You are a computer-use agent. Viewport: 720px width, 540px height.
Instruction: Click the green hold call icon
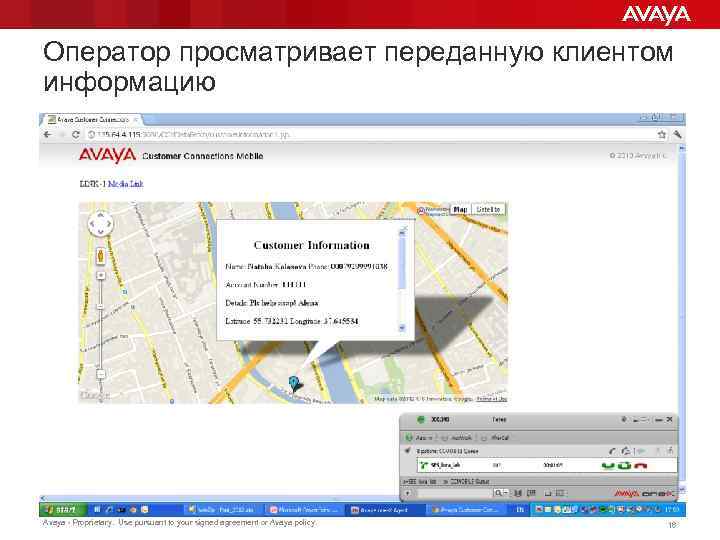click(624, 466)
